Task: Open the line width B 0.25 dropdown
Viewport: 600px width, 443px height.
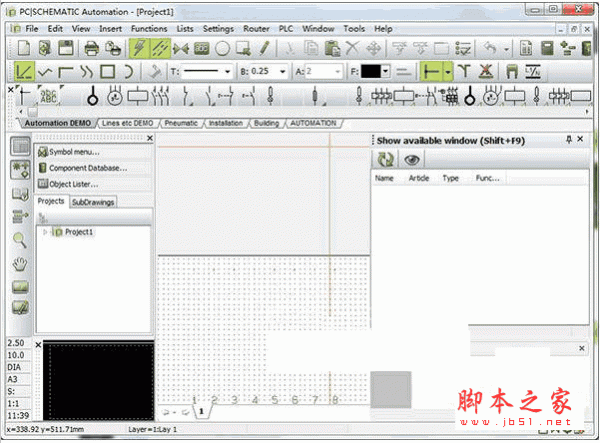Action: click(283, 72)
